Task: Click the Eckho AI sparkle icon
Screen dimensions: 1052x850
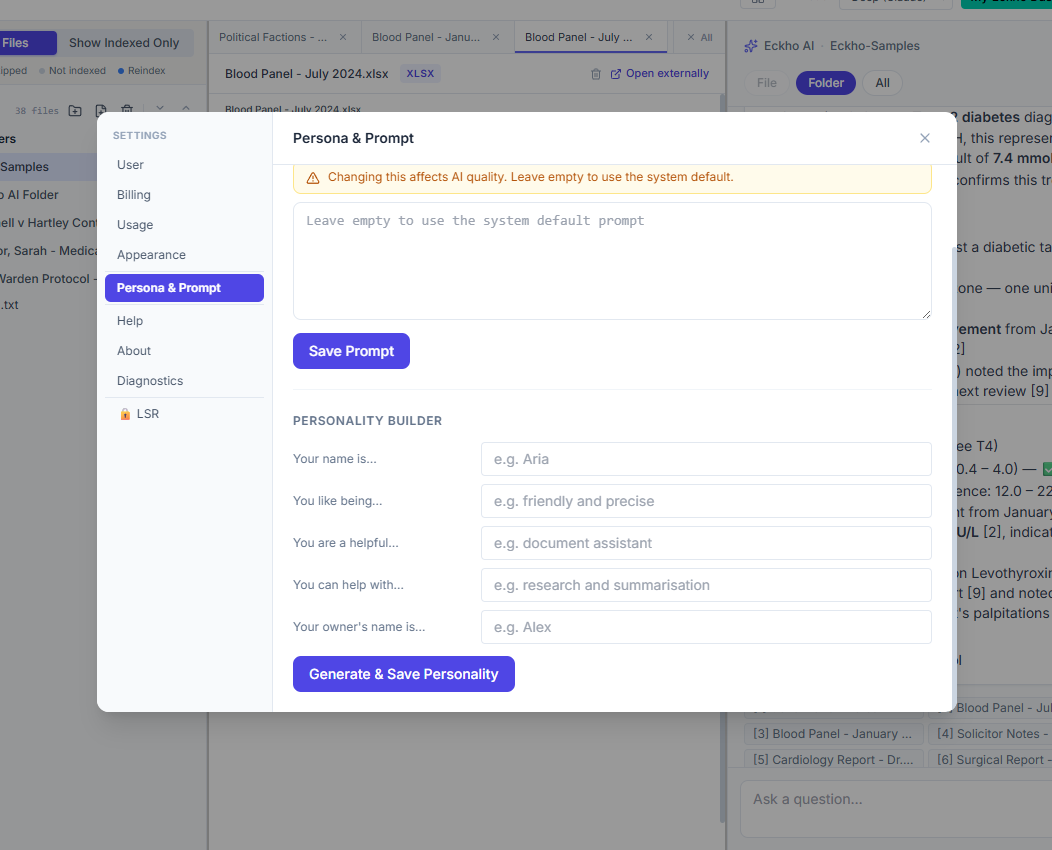Action: pos(751,46)
